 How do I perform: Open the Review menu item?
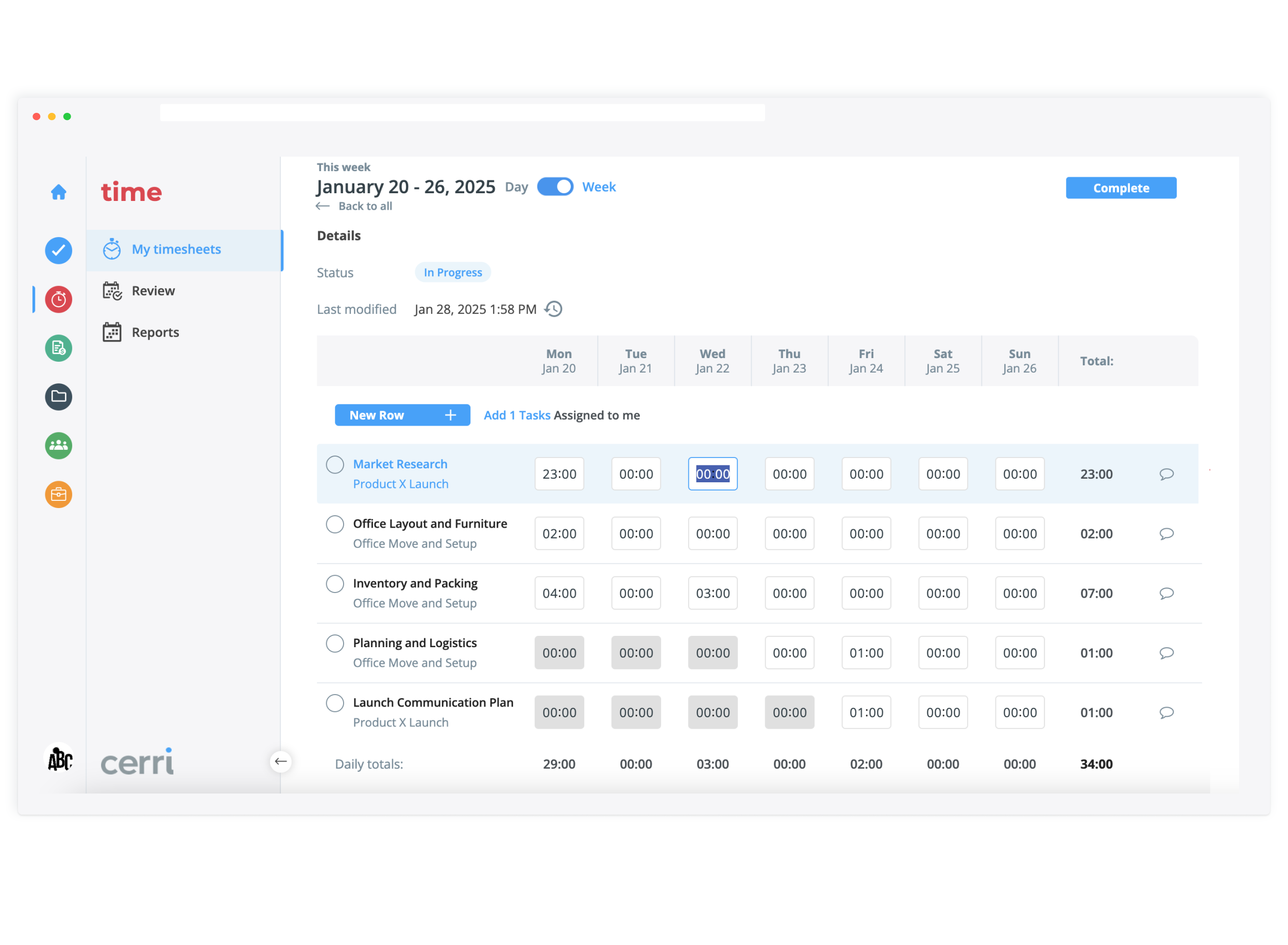tap(152, 291)
